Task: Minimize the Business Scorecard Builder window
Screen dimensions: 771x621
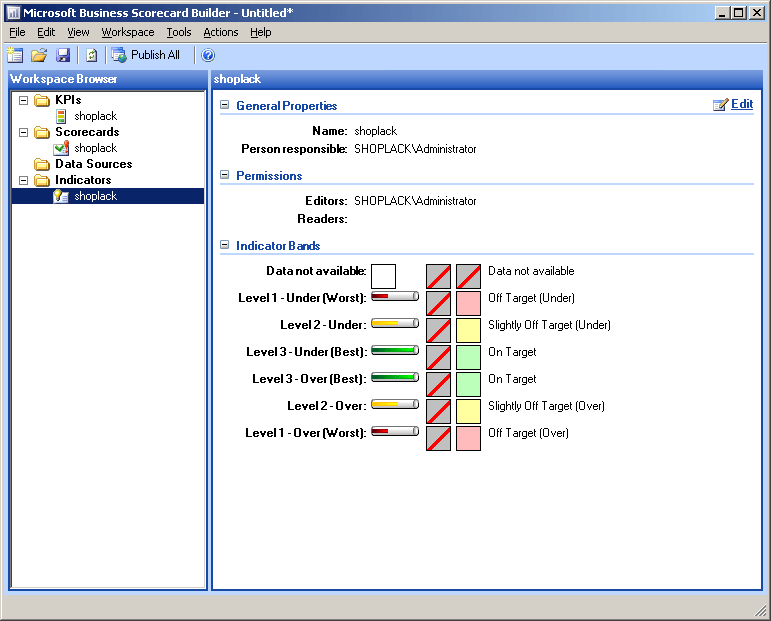Action: 722,13
